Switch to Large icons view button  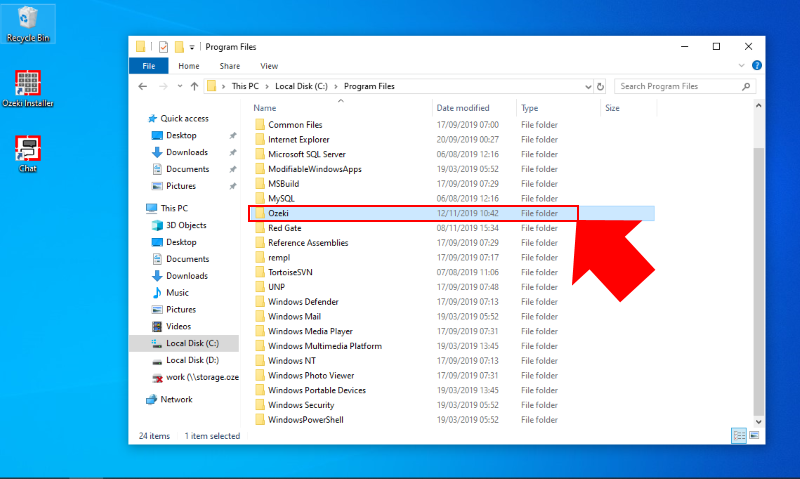coord(754,436)
